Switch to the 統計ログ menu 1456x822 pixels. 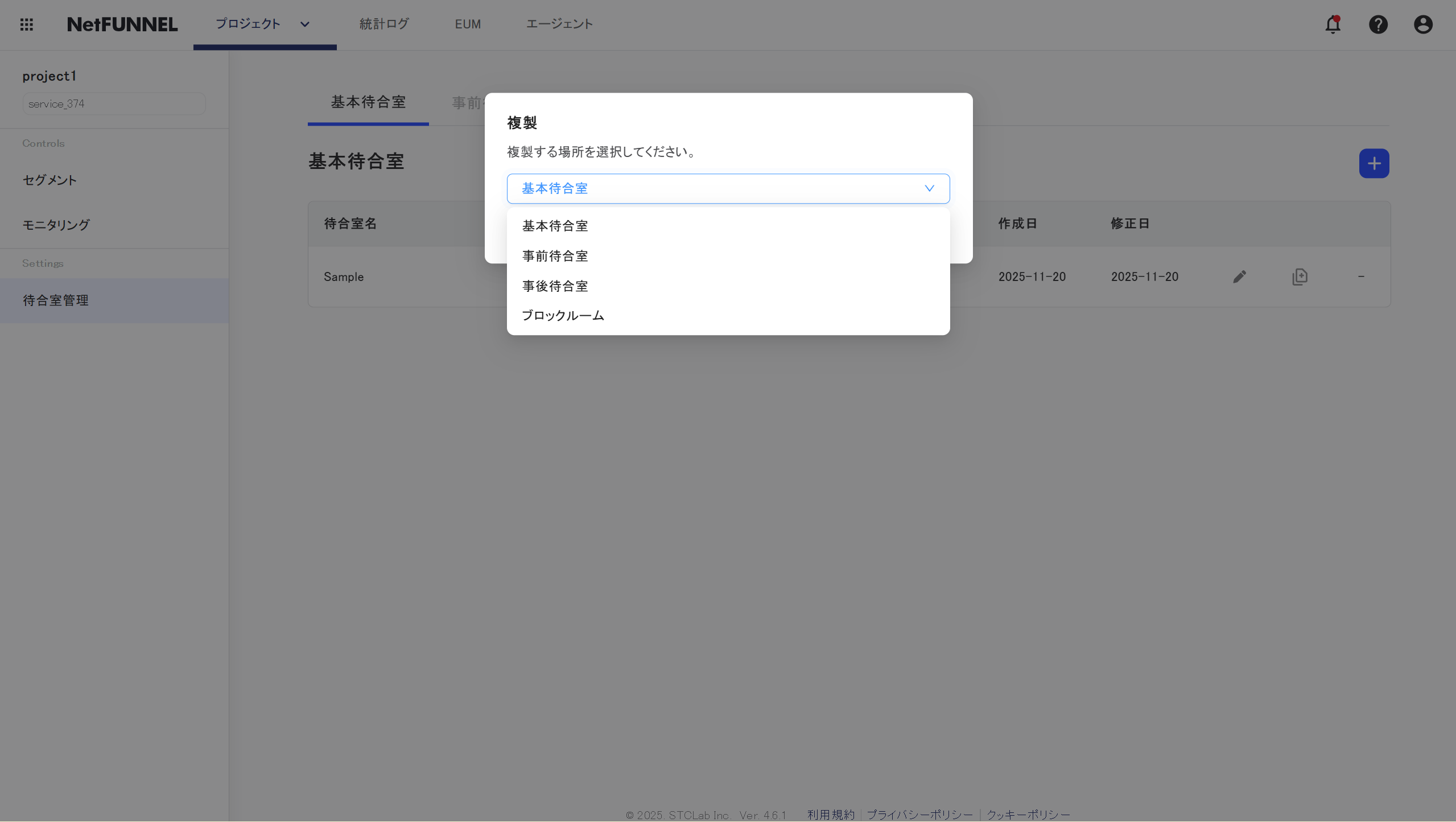click(384, 24)
